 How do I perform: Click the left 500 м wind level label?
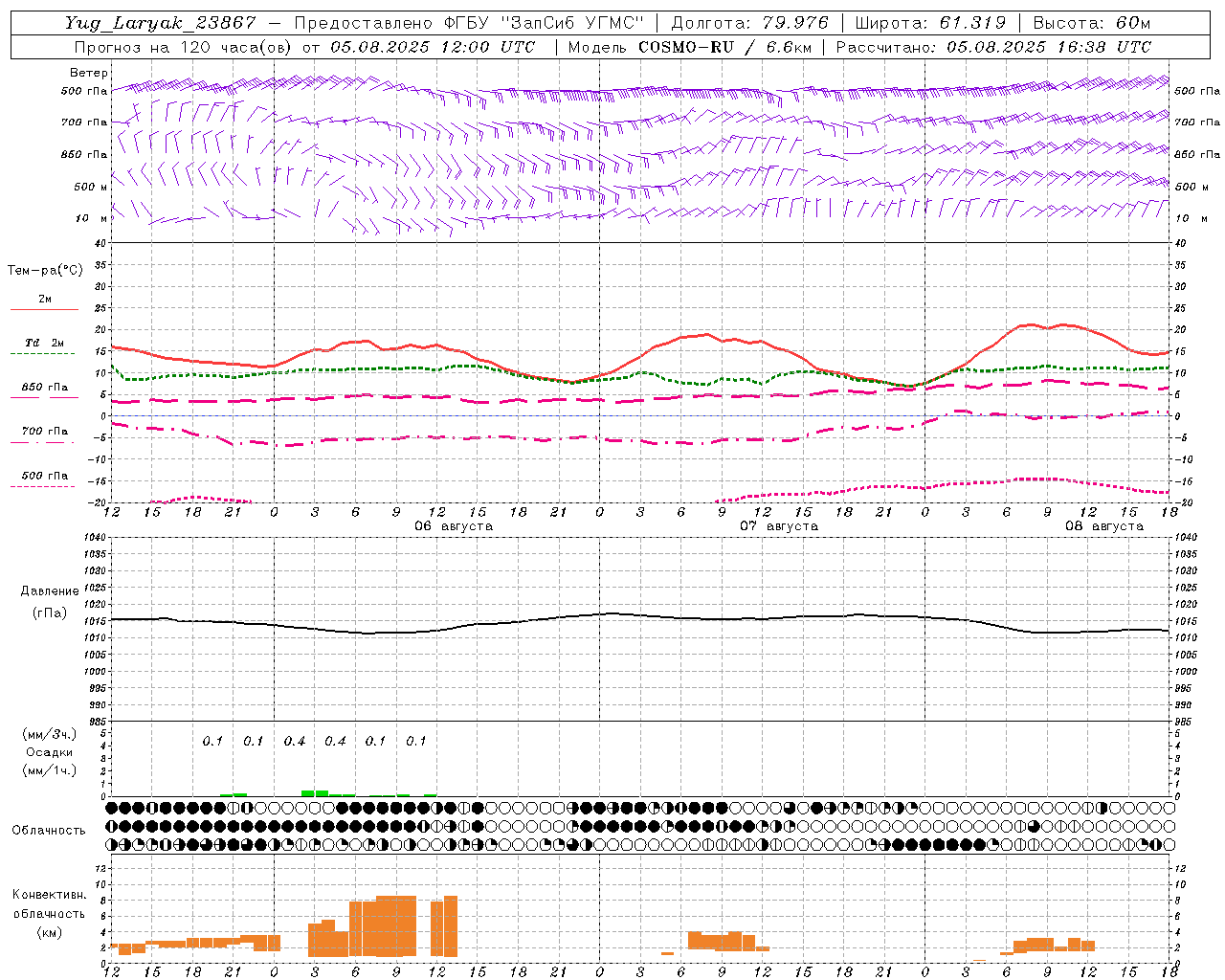tap(91, 187)
